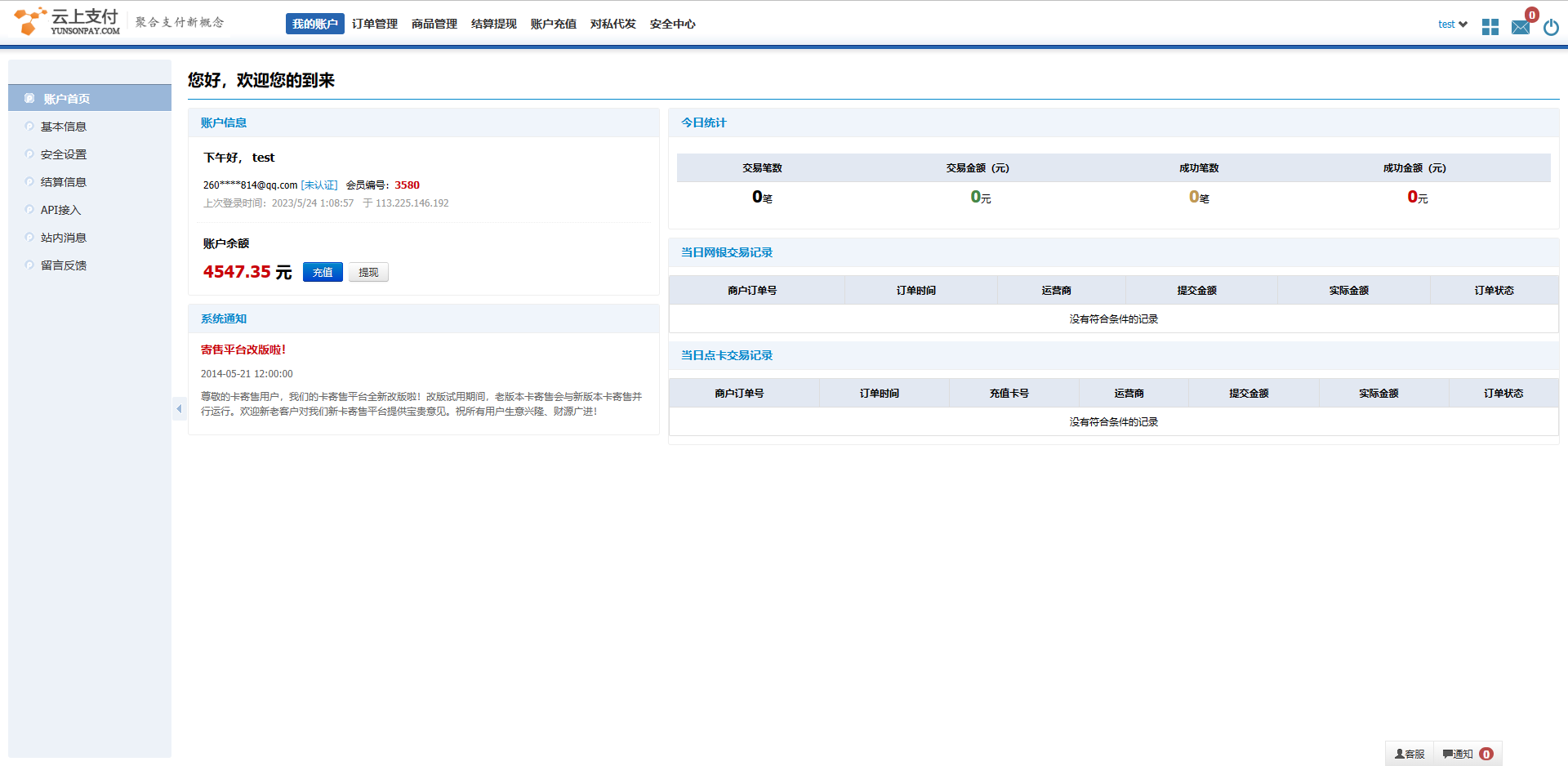1568x766 pixels.
Task: Go to 安全设置 in sidebar
Action: click(64, 154)
